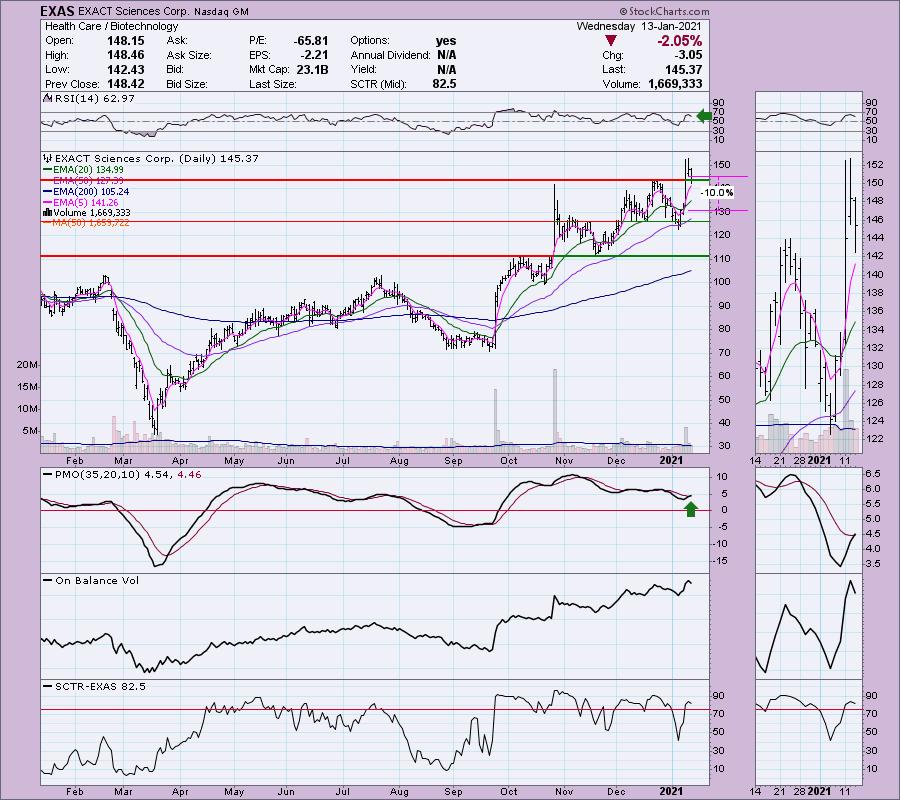The width and height of the screenshot is (900, 800).
Task: Click the Prev Close value 148.42
Action: (125, 84)
